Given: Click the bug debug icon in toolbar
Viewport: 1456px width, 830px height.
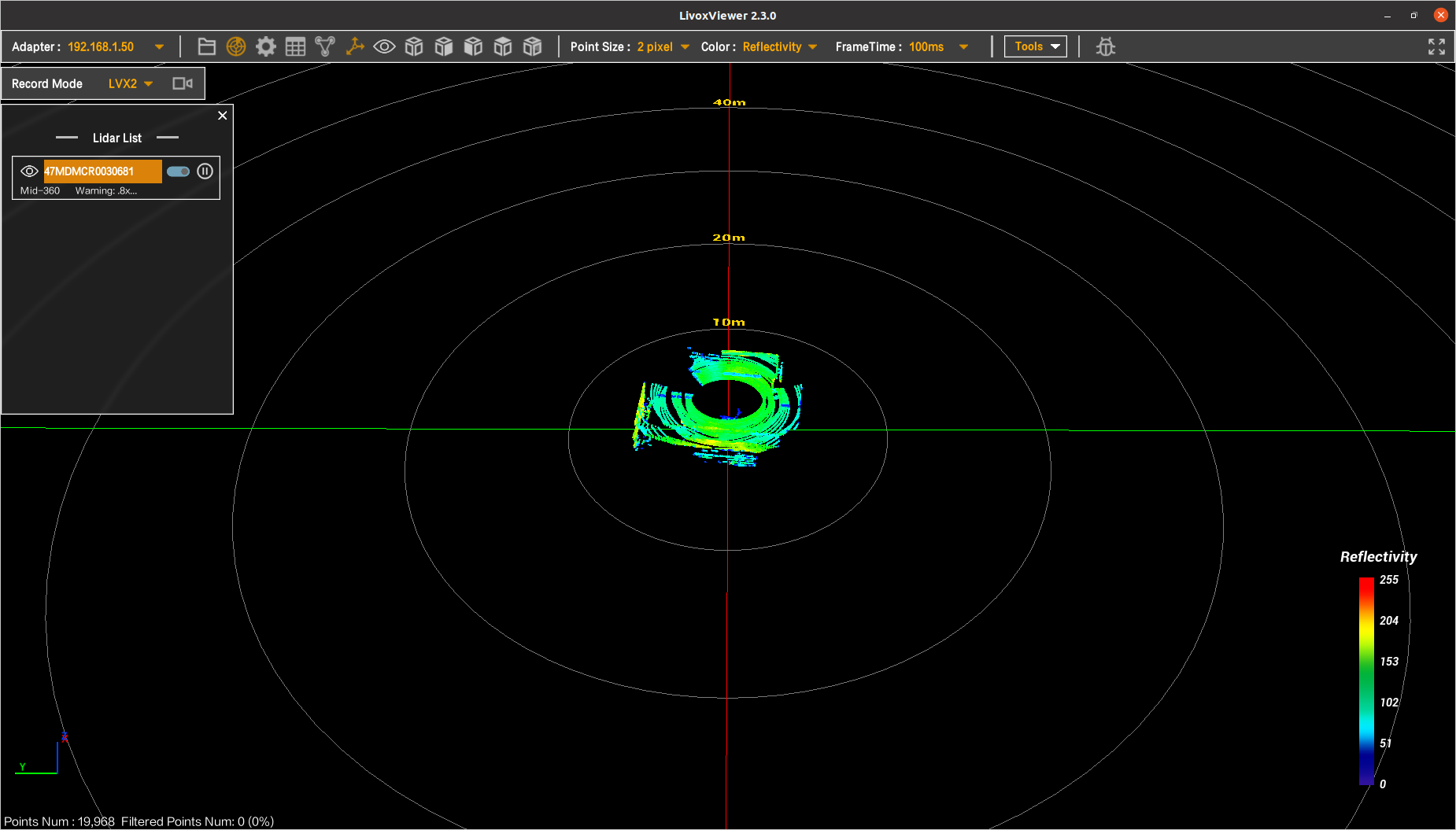Looking at the screenshot, I should point(1106,46).
